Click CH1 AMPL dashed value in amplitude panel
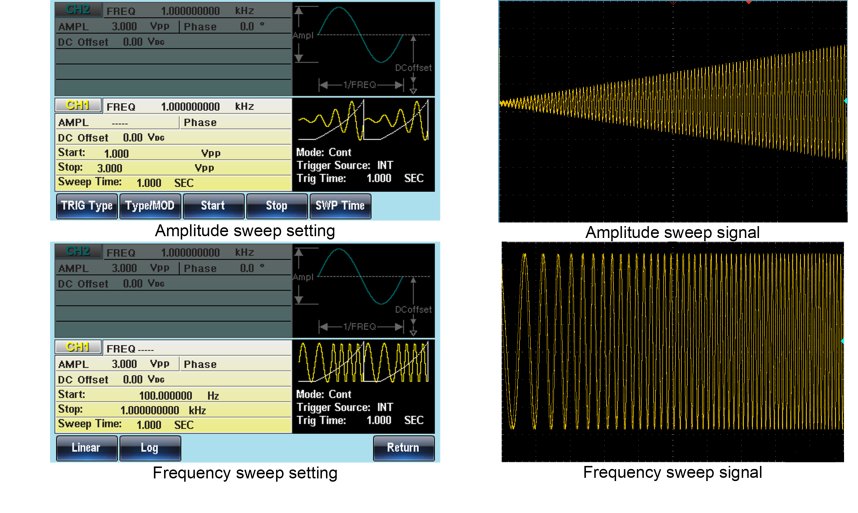Image resolution: width=858 pixels, height=513 pixels. pyautogui.click(x=120, y=124)
